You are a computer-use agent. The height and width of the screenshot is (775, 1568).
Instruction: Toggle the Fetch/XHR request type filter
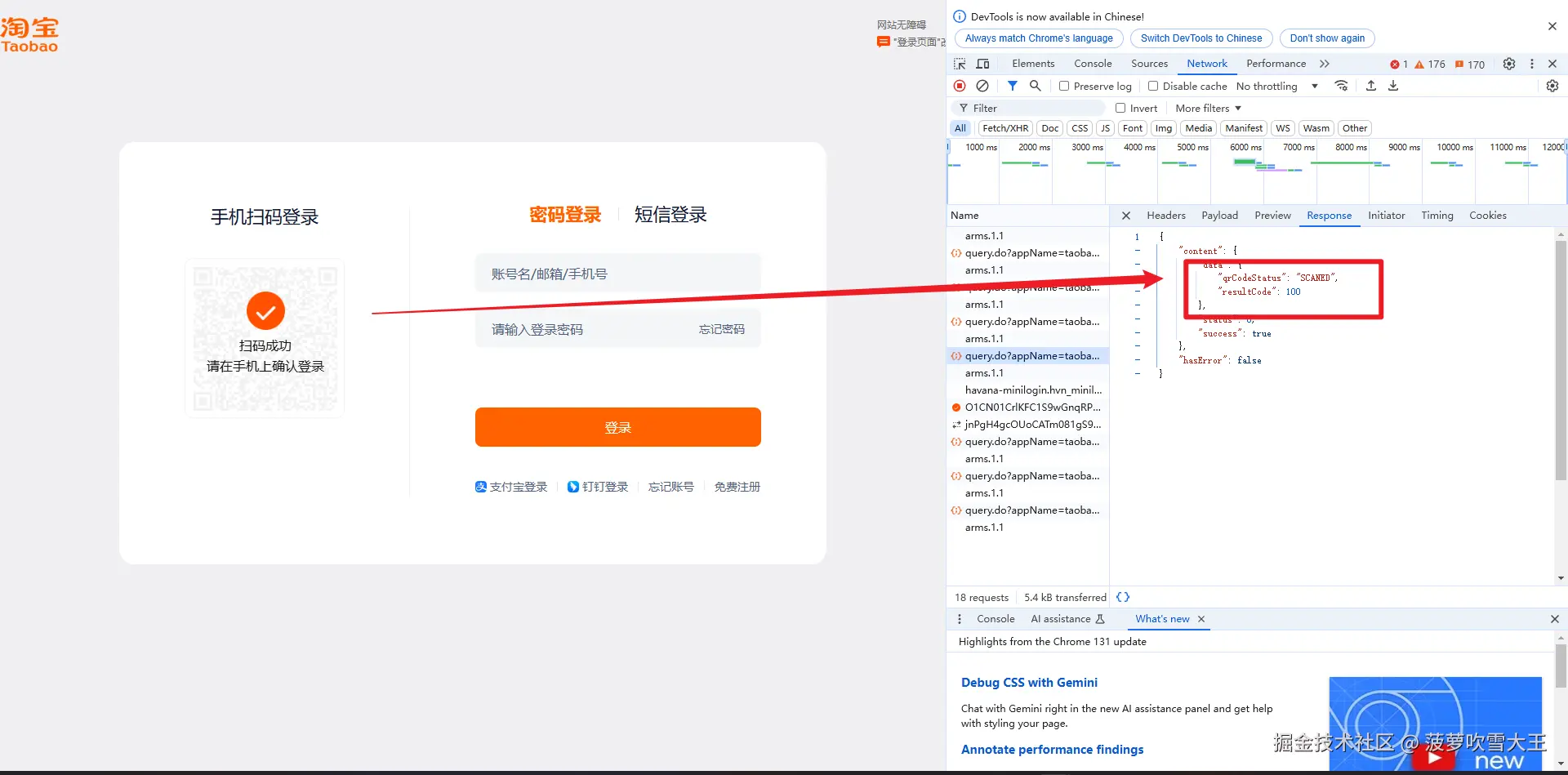tap(1005, 128)
